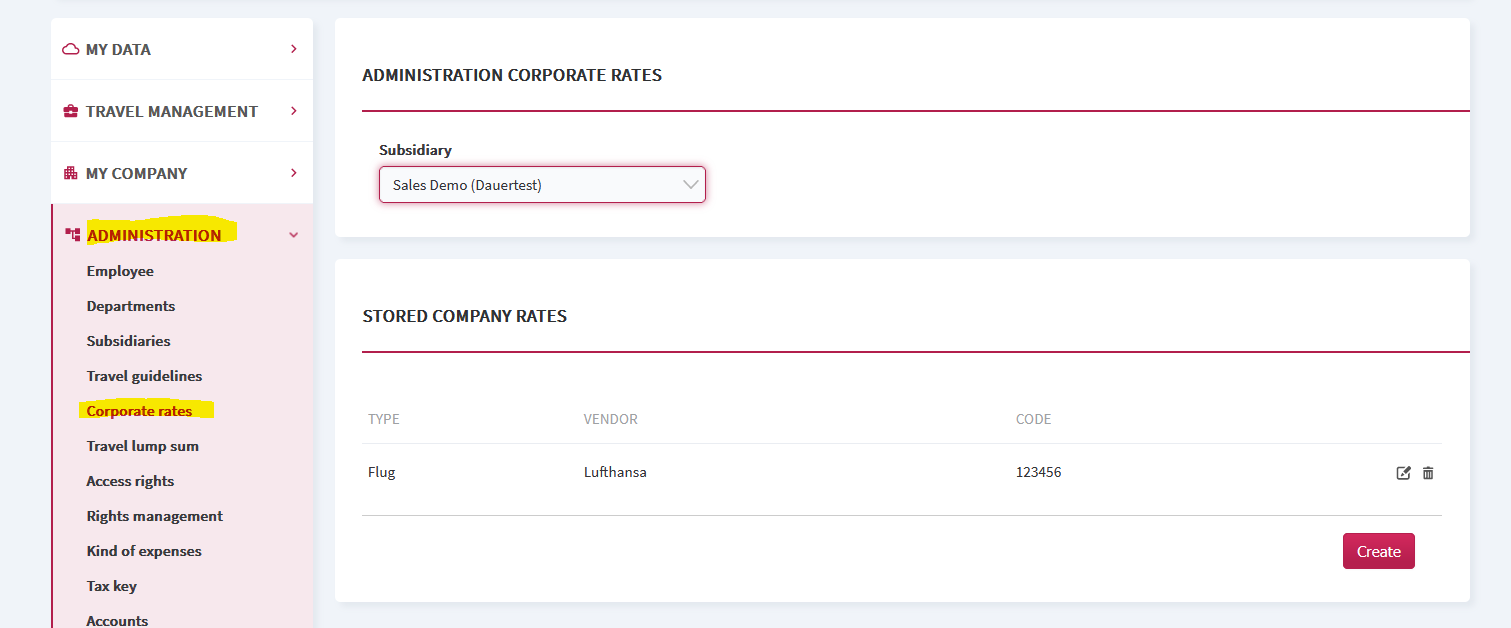Collapse the Administration section chevron
This screenshot has width=1511, height=628.
pos(293,235)
